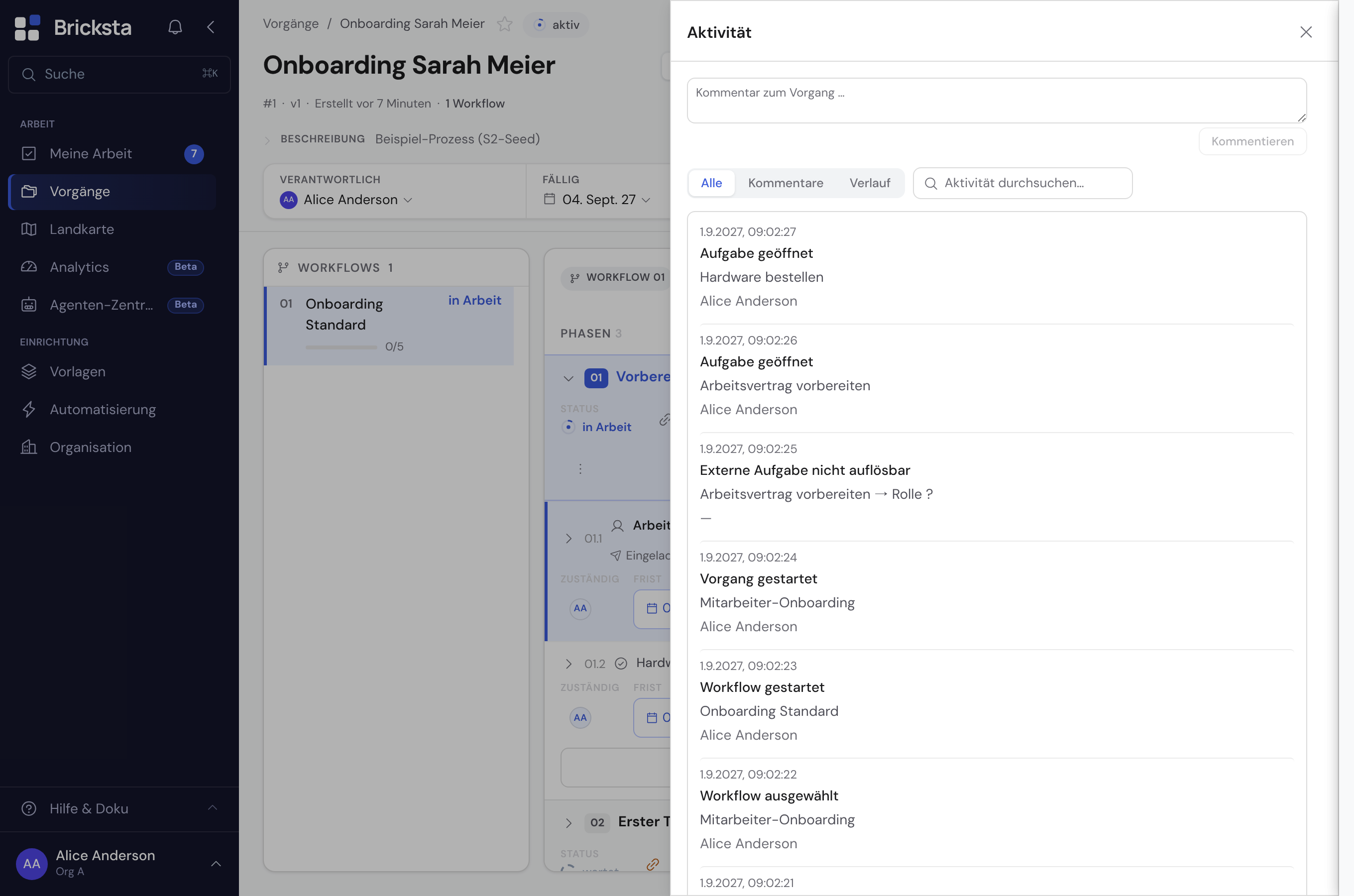Click the Meine Arbeit checklist icon
This screenshot has width=1354, height=896.
tap(28, 154)
